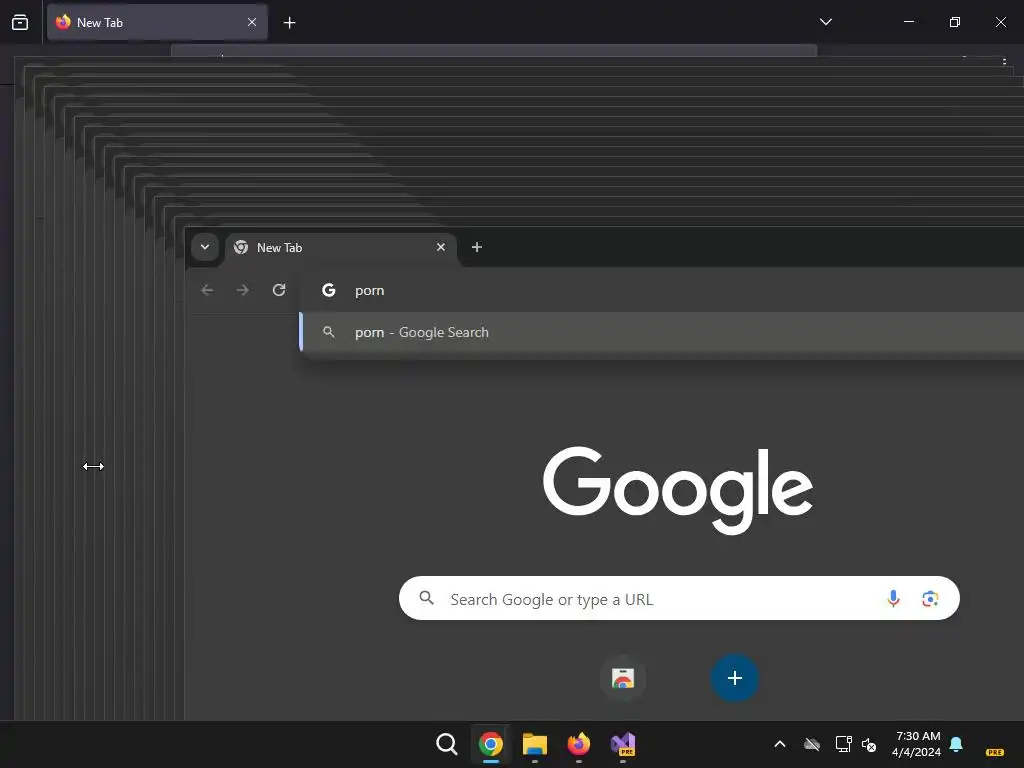The image size is (1024, 768).
Task: Focus the Search Google or type a URL box
Action: [x=679, y=598]
